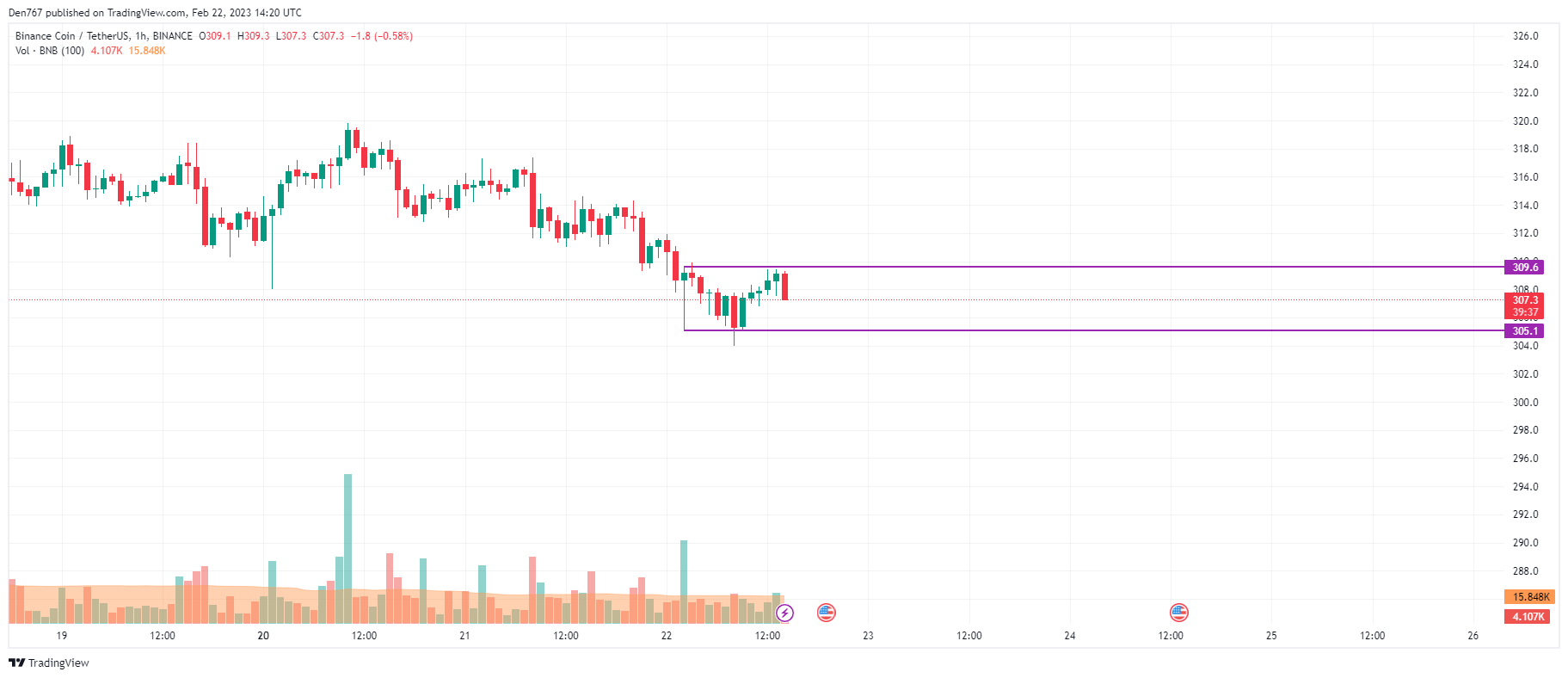Click the purple lightning bolt event icon
The width and height of the screenshot is (1568, 678).
(x=784, y=613)
